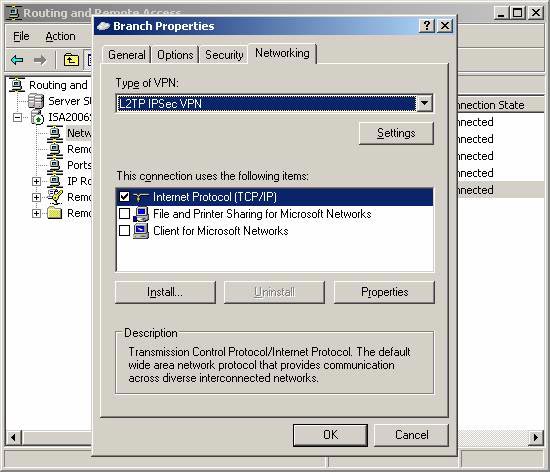The height and width of the screenshot is (472, 550).
Task: Collapse the ISA2006 server tree node
Action: [x=17, y=117]
